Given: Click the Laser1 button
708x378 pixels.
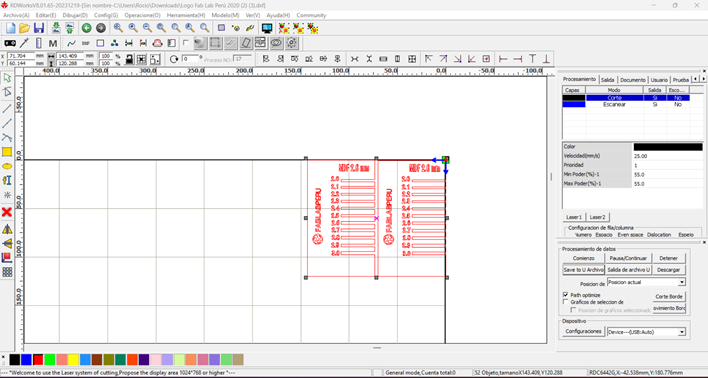Looking at the screenshot, I should tap(574, 217).
